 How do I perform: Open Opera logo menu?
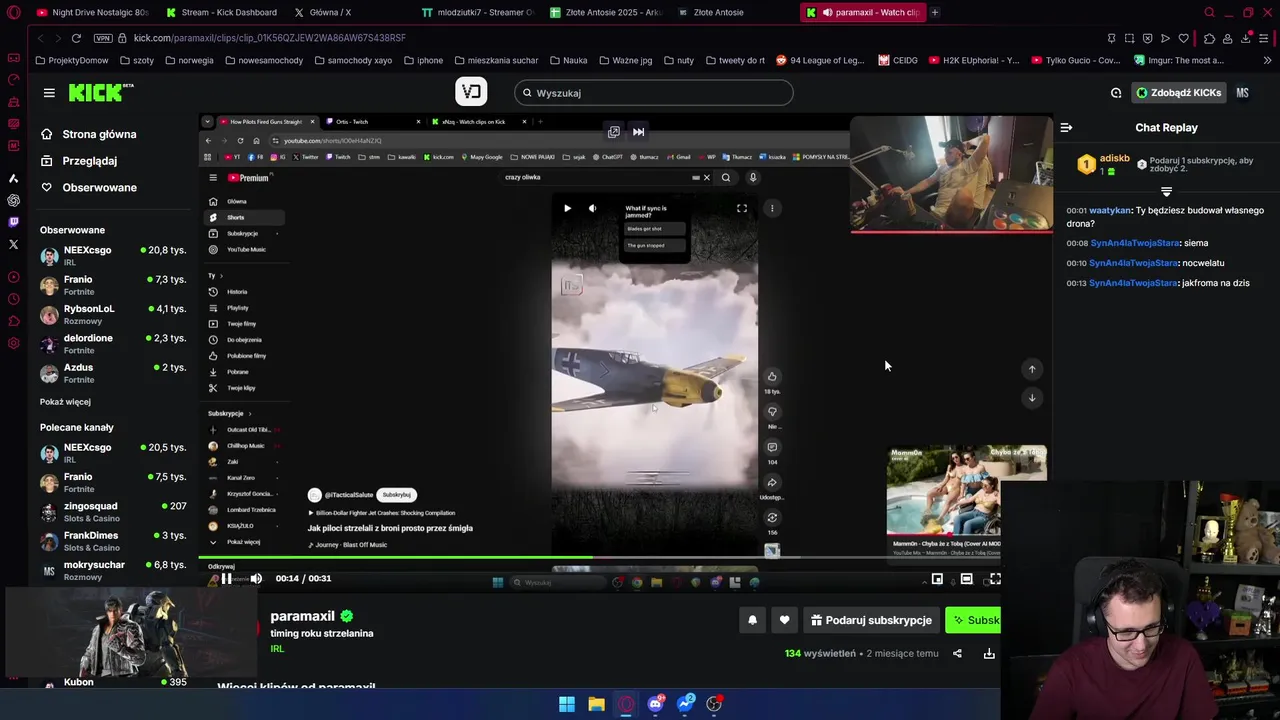click(13, 12)
